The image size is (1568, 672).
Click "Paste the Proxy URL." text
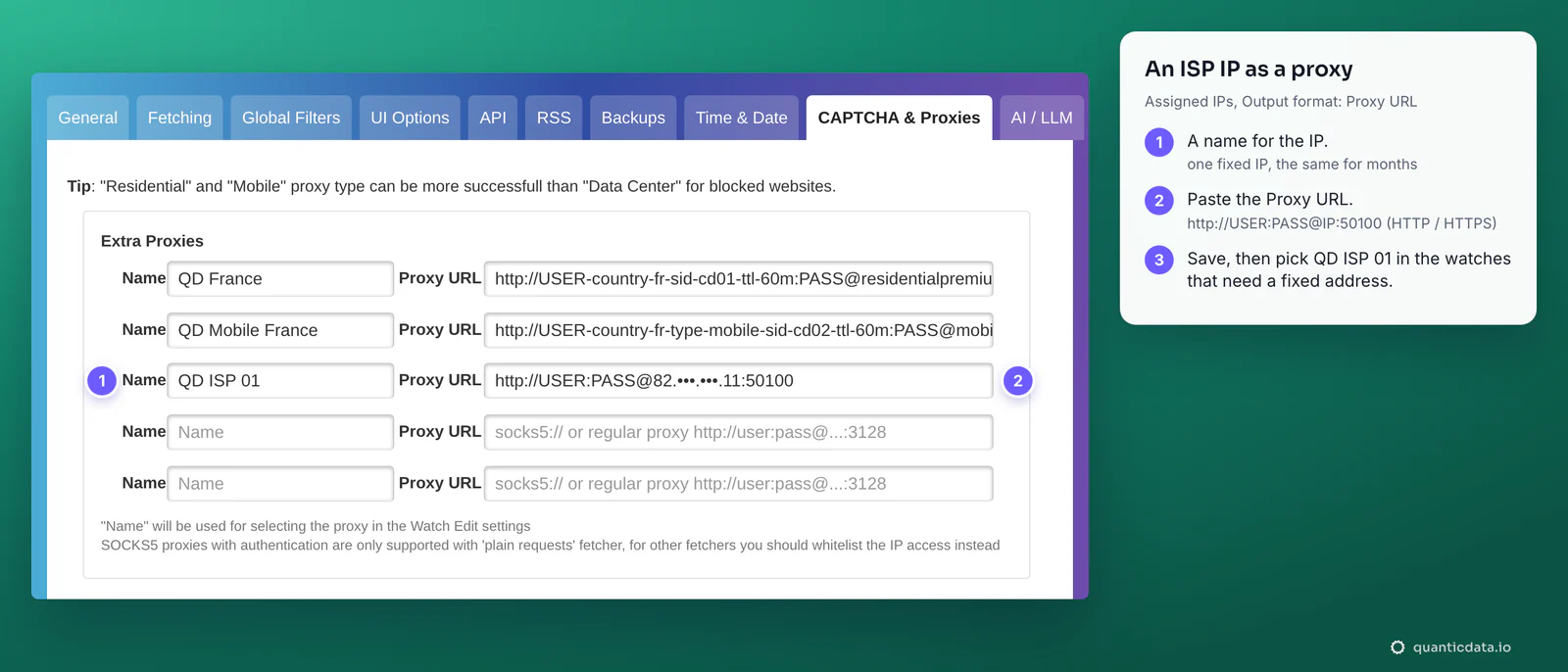[x=1270, y=199]
